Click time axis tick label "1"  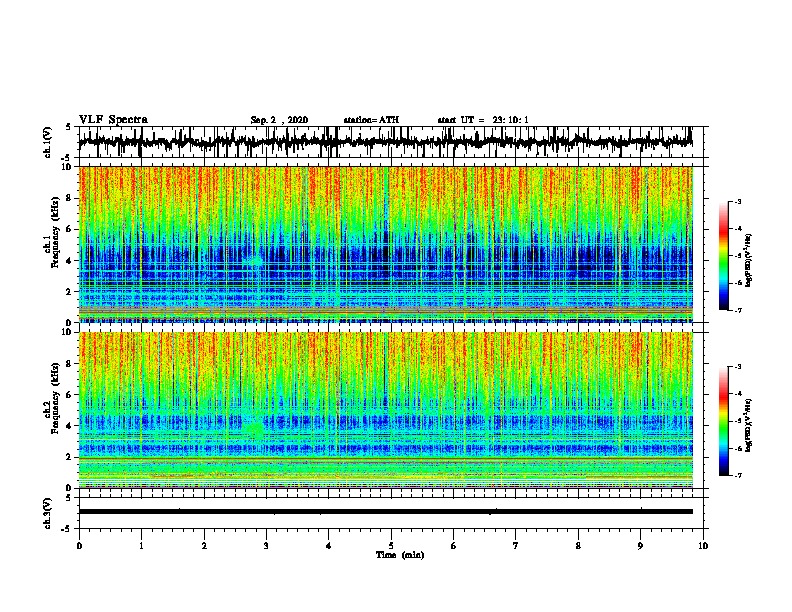coord(141,546)
